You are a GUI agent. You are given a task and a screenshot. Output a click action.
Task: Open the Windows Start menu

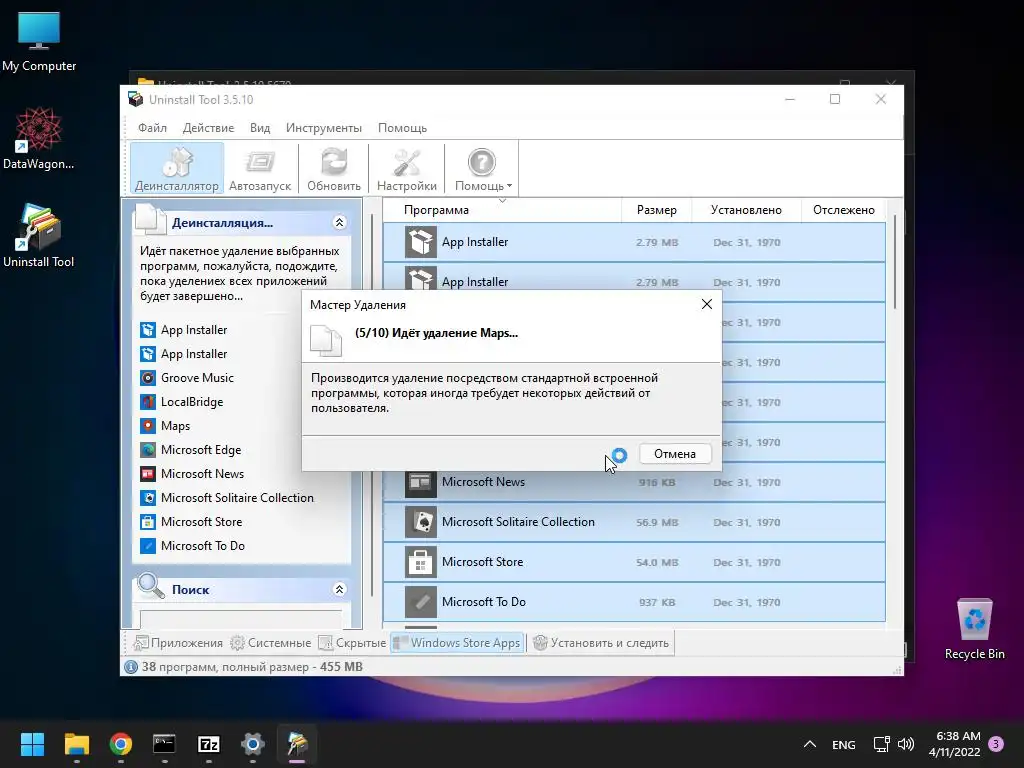tap(32, 744)
